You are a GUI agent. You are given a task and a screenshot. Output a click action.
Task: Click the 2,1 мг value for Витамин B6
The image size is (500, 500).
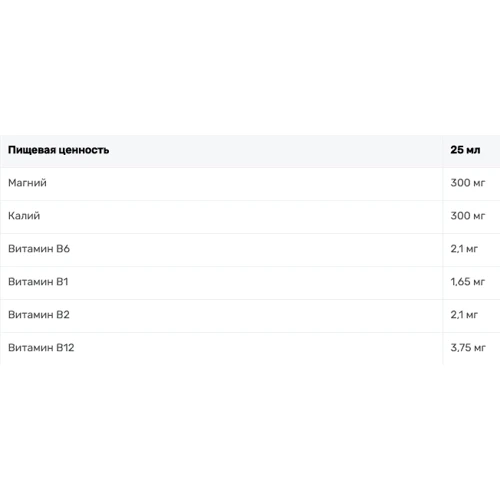464,249
